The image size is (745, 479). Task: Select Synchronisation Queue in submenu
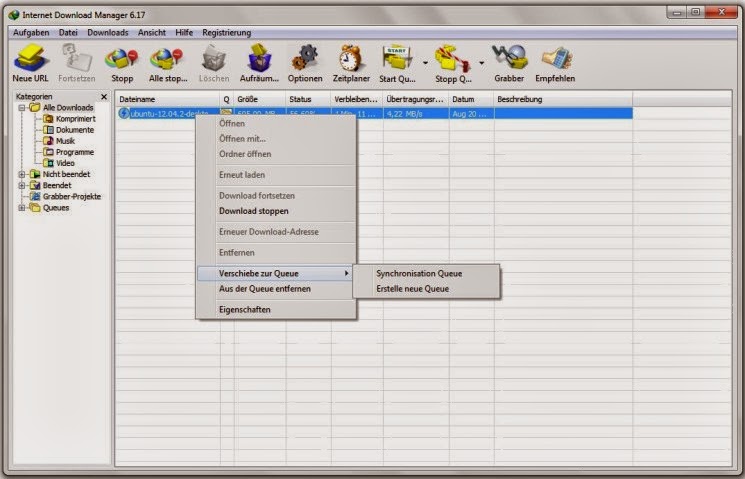coord(426,274)
